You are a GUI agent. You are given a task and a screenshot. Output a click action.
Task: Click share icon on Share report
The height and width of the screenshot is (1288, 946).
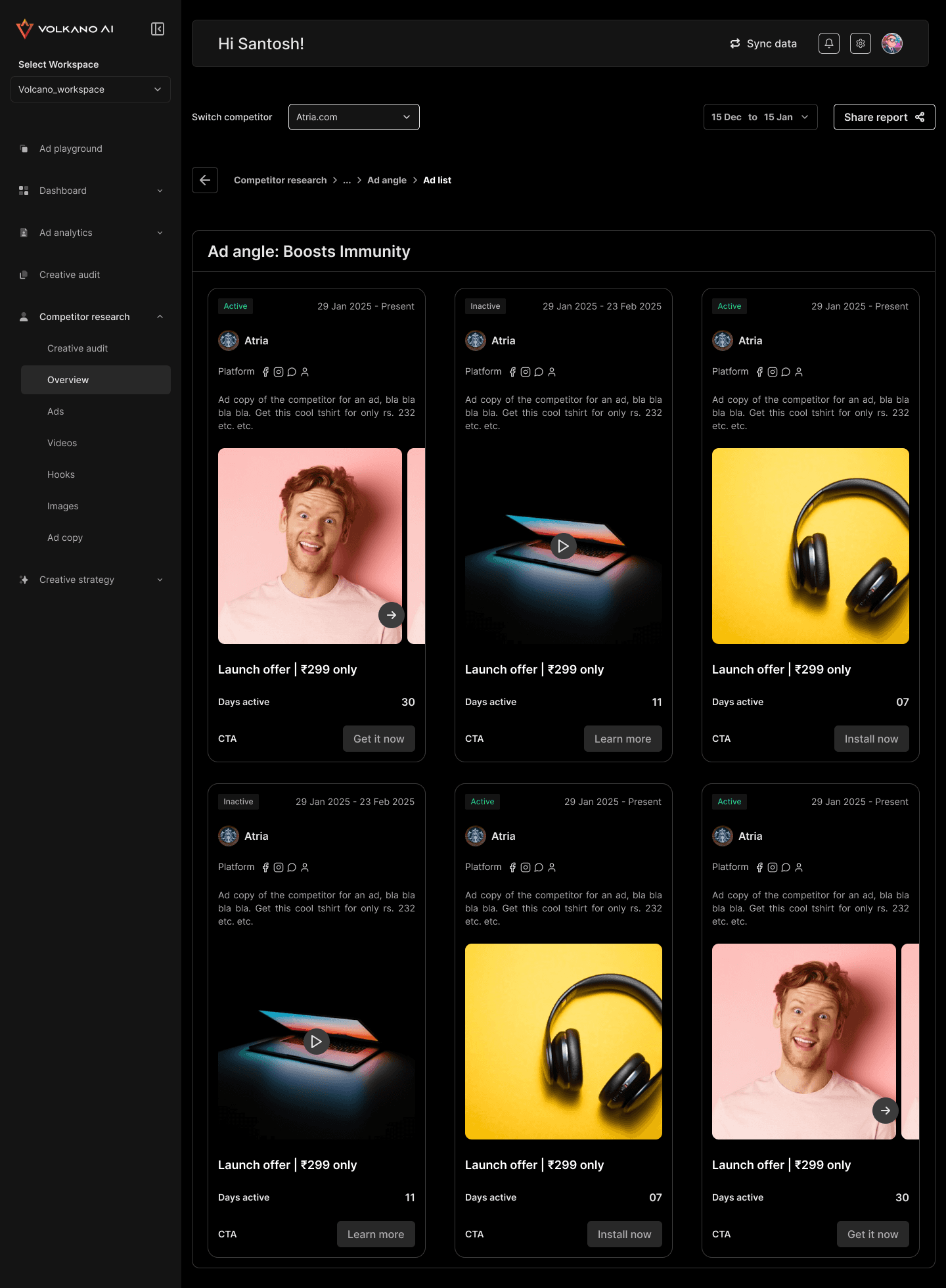click(920, 117)
